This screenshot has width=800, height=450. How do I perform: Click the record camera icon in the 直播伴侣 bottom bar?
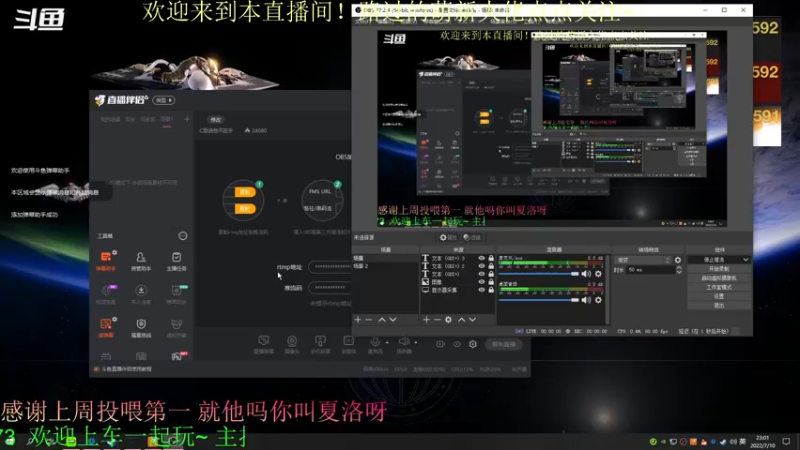coord(440,344)
